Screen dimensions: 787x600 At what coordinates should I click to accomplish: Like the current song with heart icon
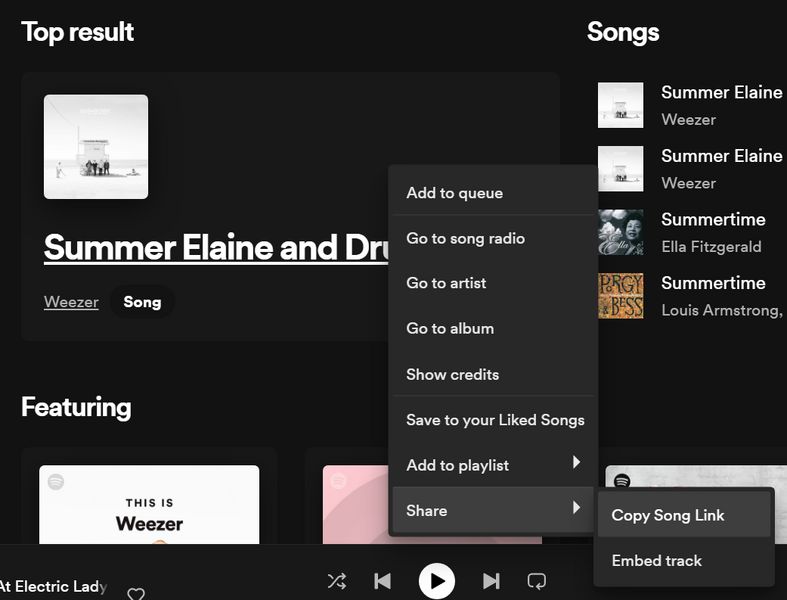point(136,593)
